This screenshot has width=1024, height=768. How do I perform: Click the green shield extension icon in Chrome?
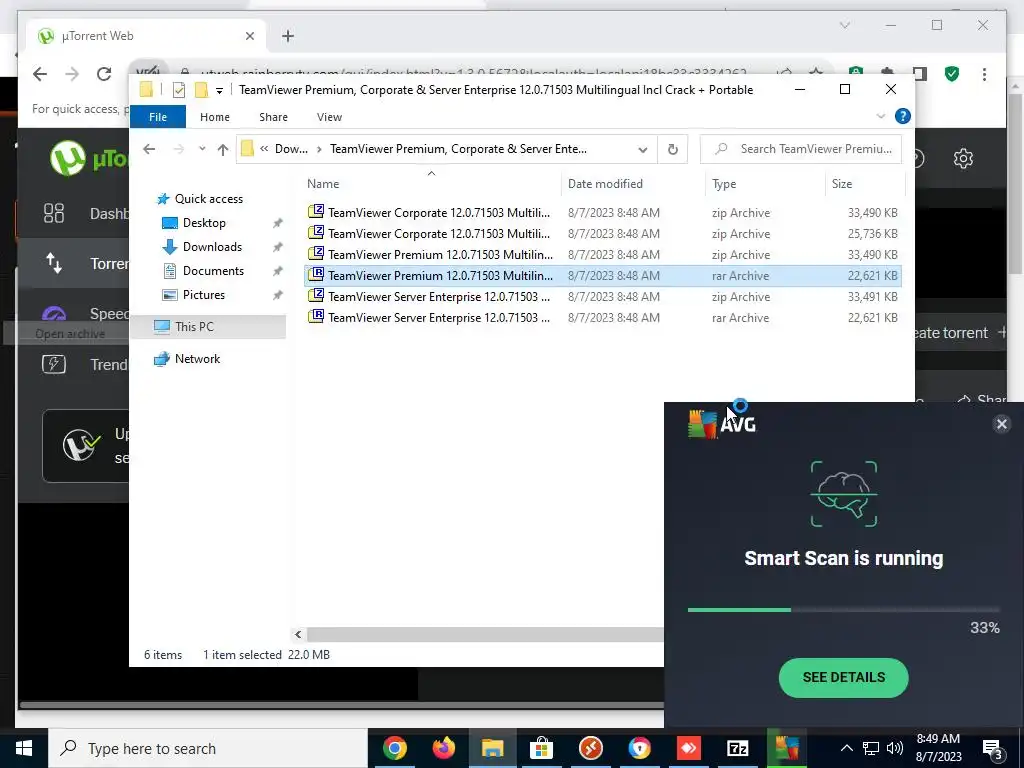(952, 74)
